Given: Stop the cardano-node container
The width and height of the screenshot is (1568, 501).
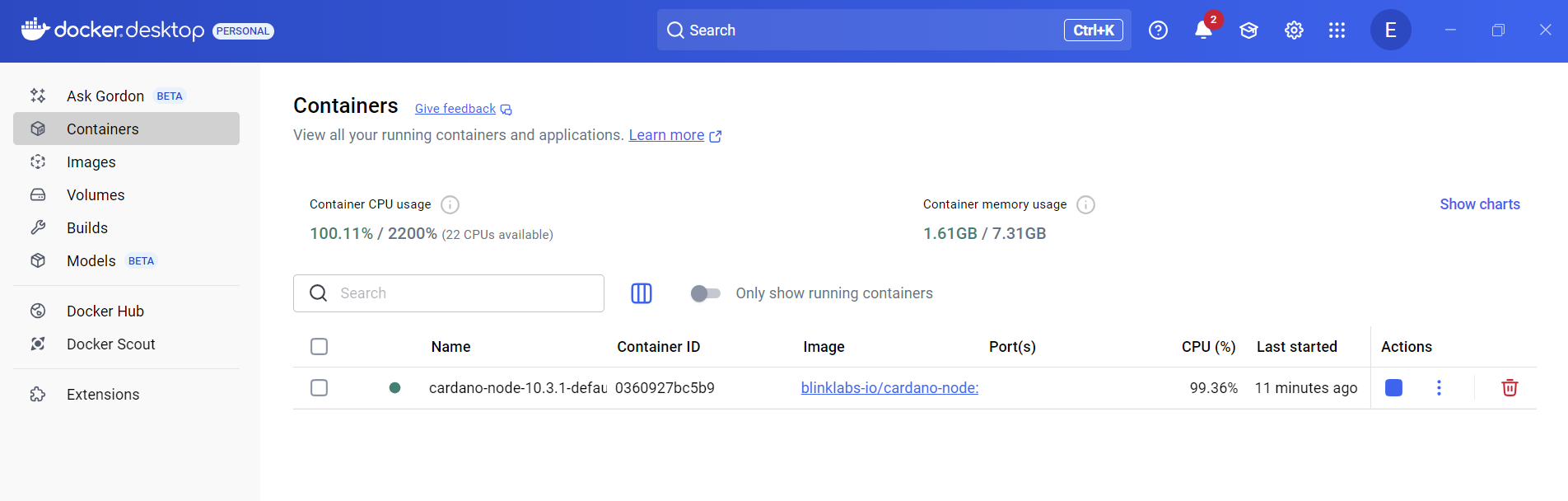Looking at the screenshot, I should coord(1393,388).
